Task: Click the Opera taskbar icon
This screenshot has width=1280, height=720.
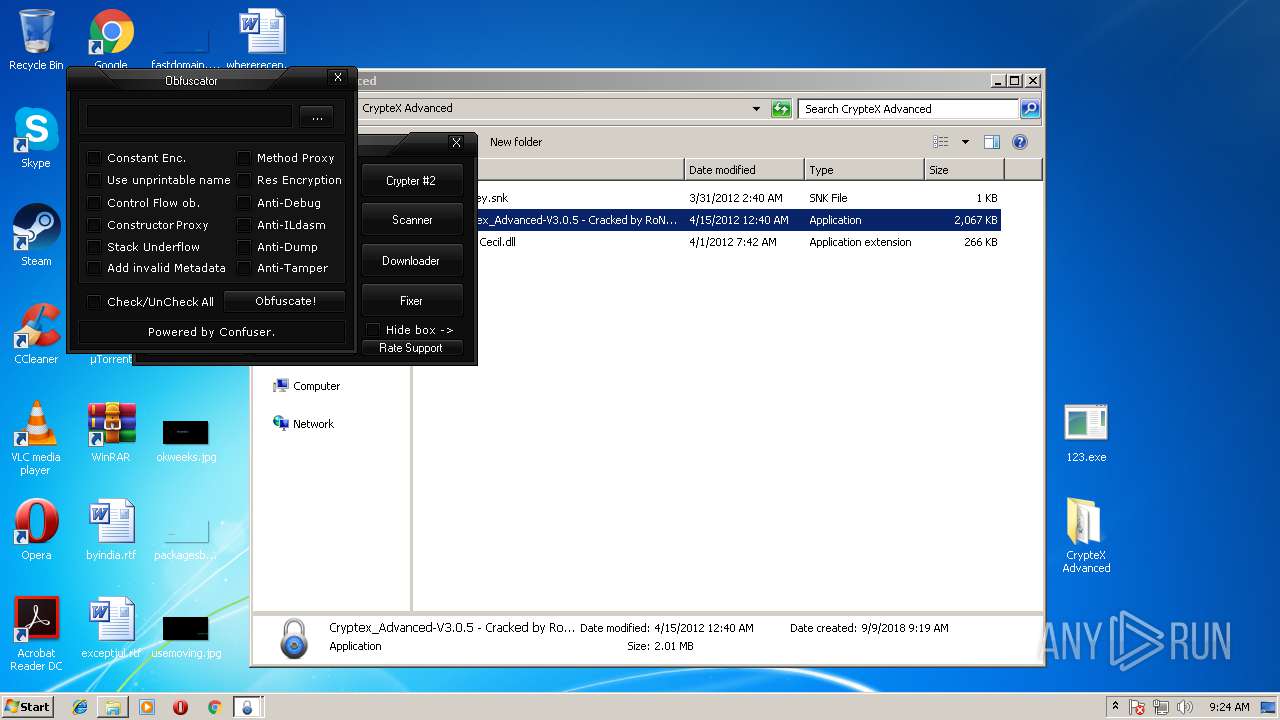Action: (x=180, y=707)
